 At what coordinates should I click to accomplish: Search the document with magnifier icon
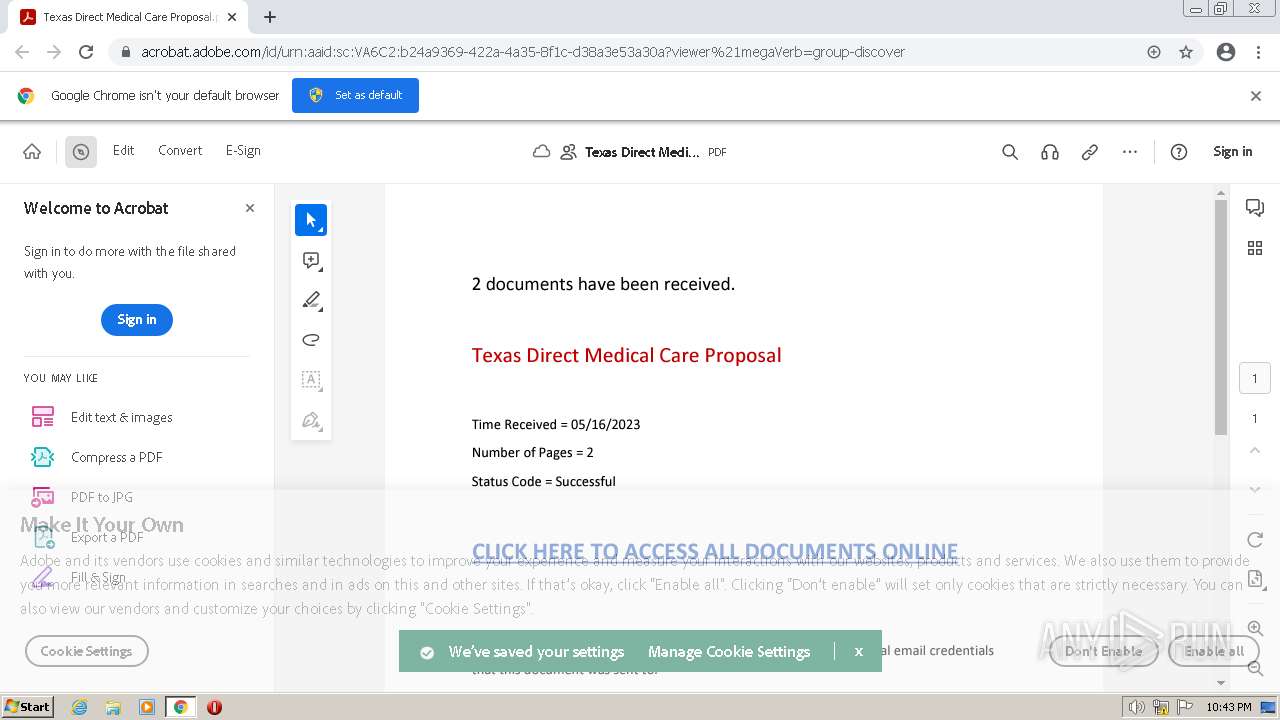tap(1010, 152)
